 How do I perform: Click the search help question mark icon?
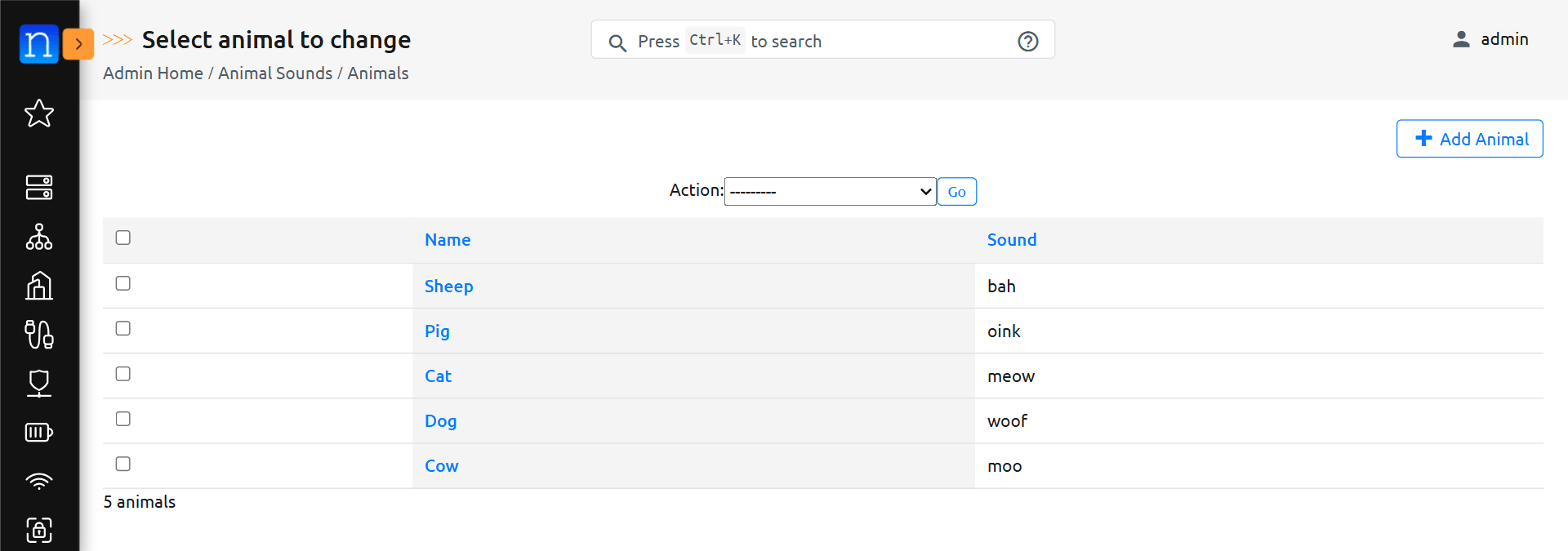pos(1027,42)
